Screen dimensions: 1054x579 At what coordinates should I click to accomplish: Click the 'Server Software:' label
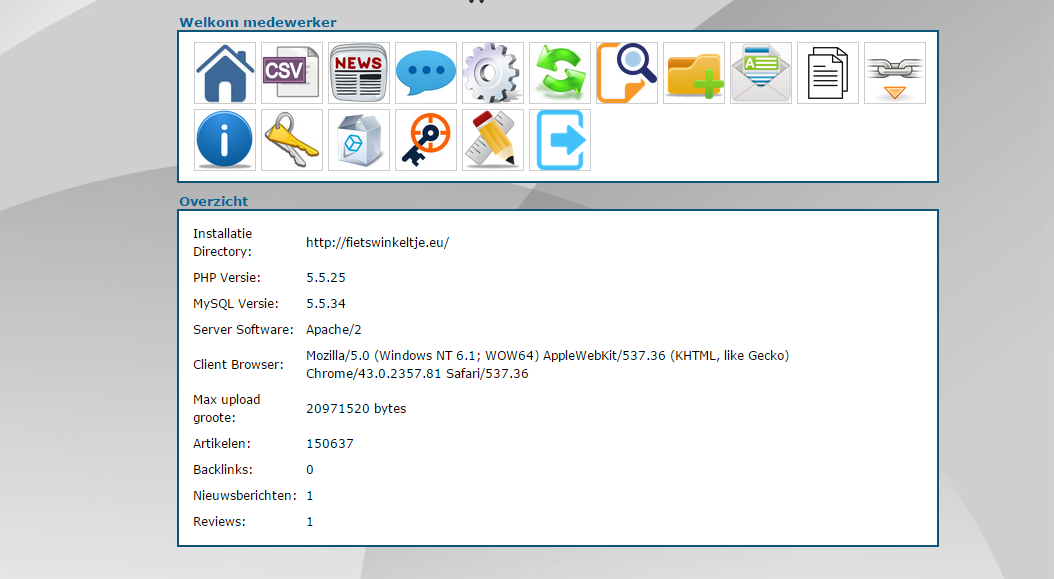[x=243, y=330]
